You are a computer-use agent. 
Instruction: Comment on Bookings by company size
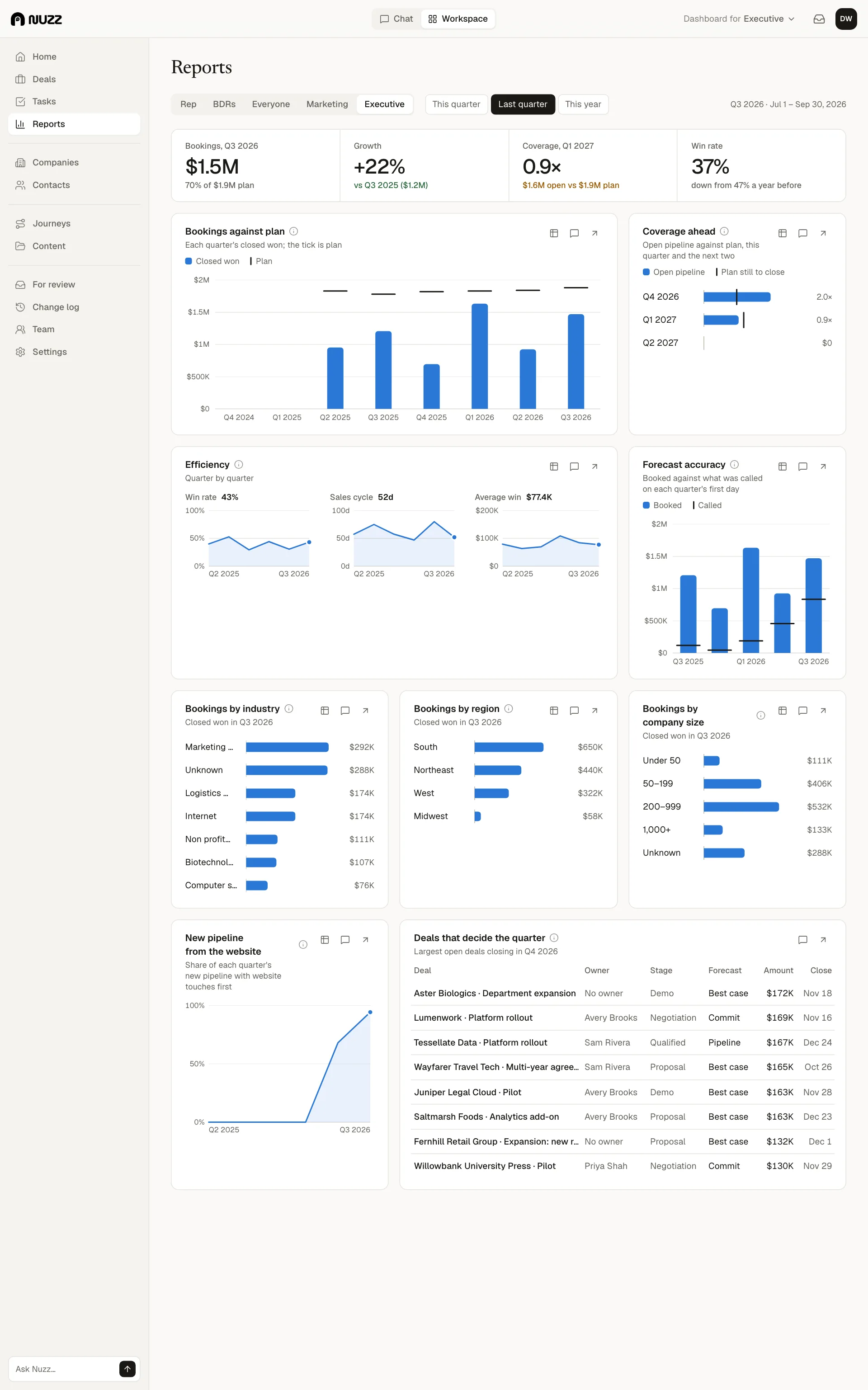(802, 711)
